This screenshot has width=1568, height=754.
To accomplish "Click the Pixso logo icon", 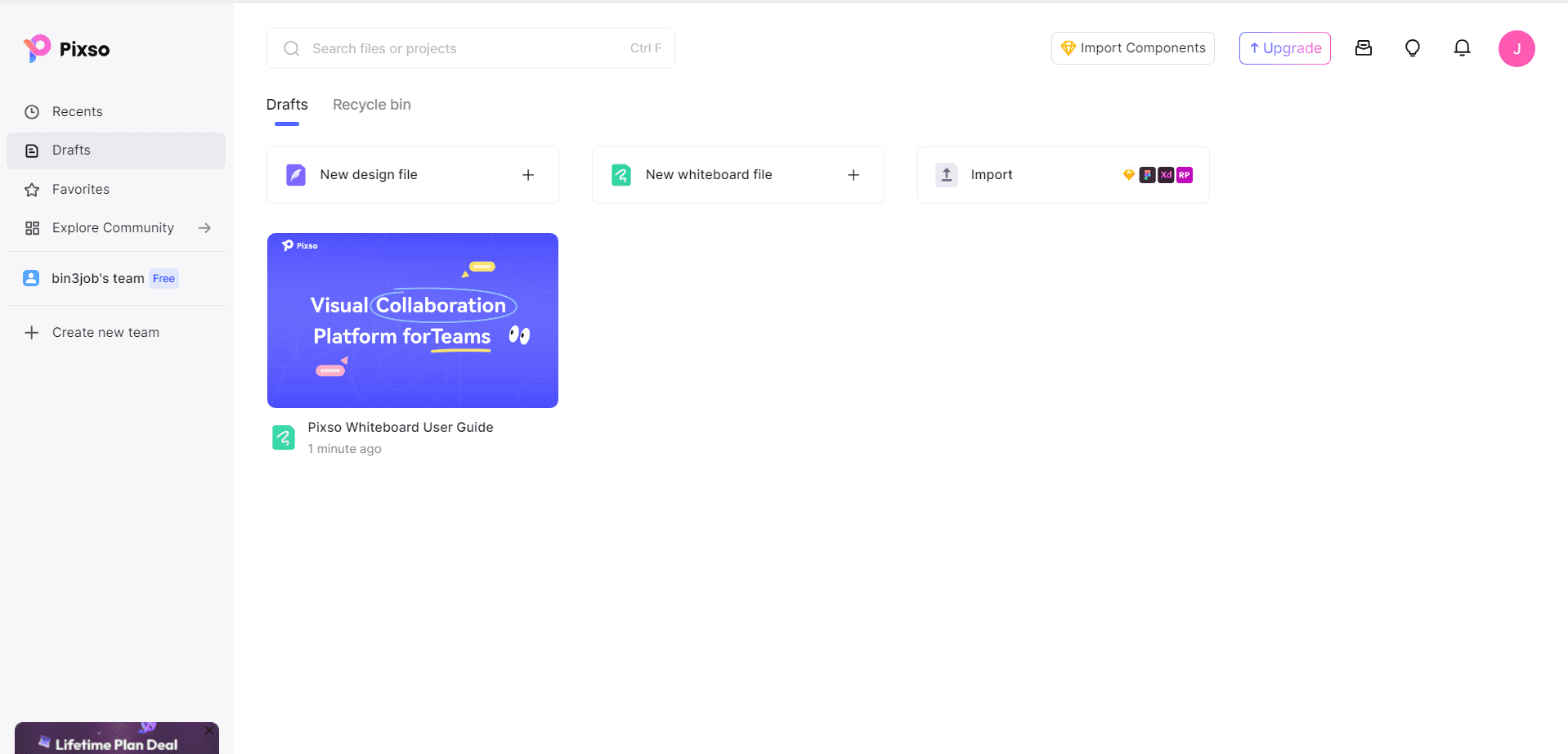I will click(37, 48).
